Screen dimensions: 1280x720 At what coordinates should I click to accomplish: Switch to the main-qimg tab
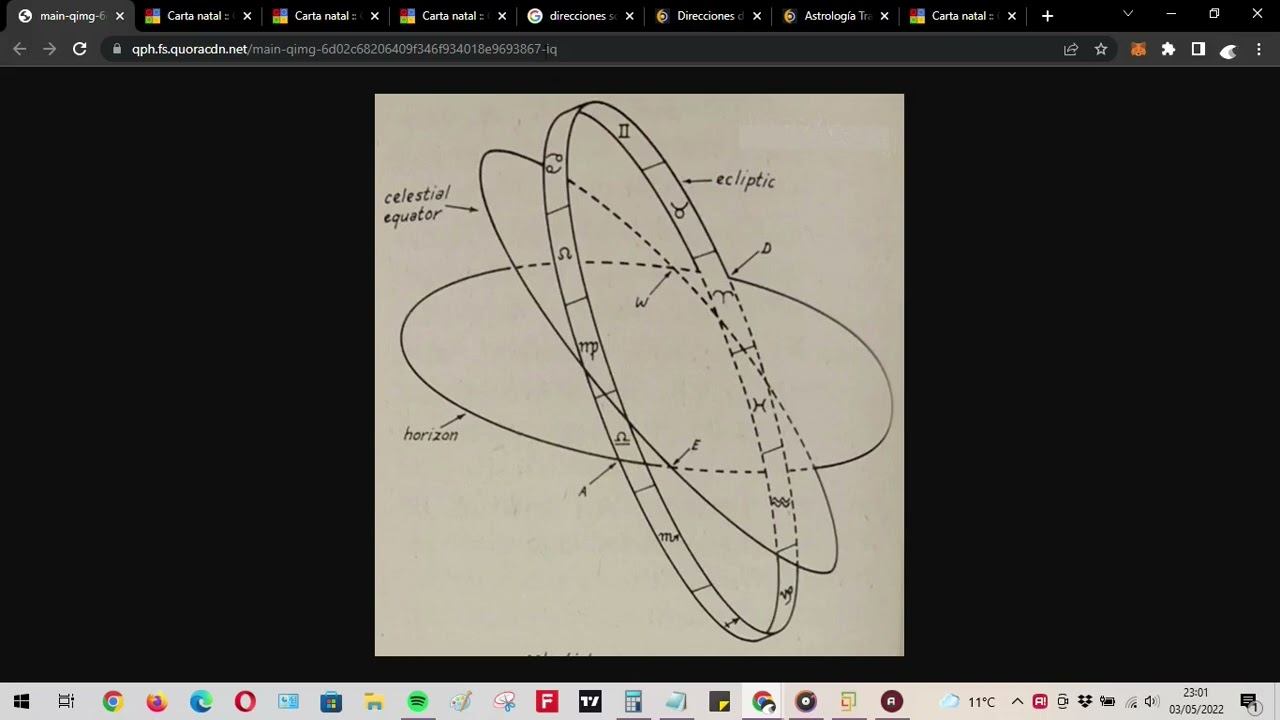point(68,16)
